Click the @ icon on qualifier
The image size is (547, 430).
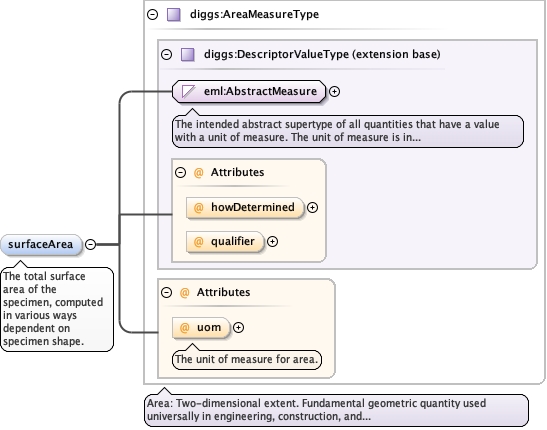coord(198,241)
